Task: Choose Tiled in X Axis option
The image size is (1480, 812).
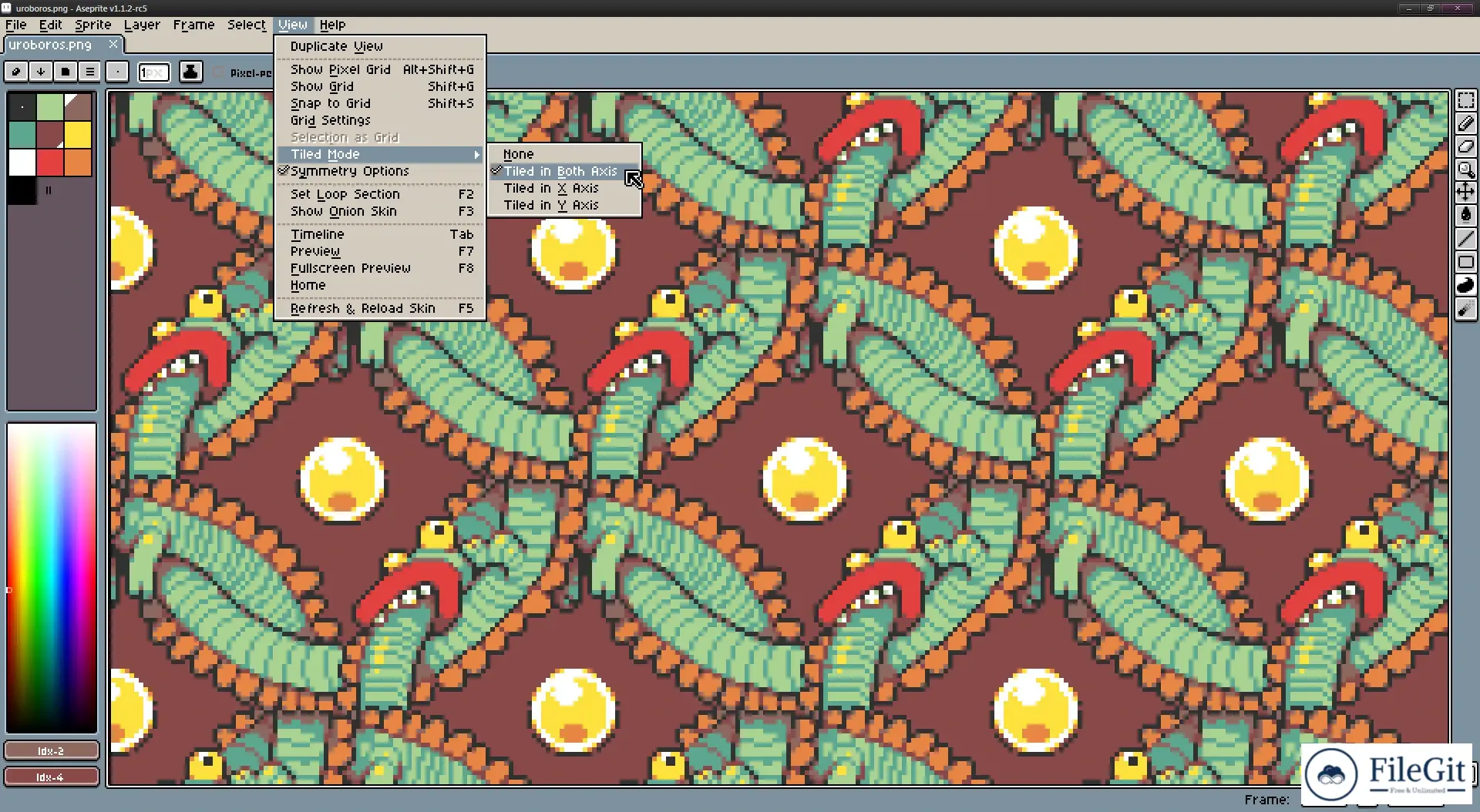Action: click(564, 188)
